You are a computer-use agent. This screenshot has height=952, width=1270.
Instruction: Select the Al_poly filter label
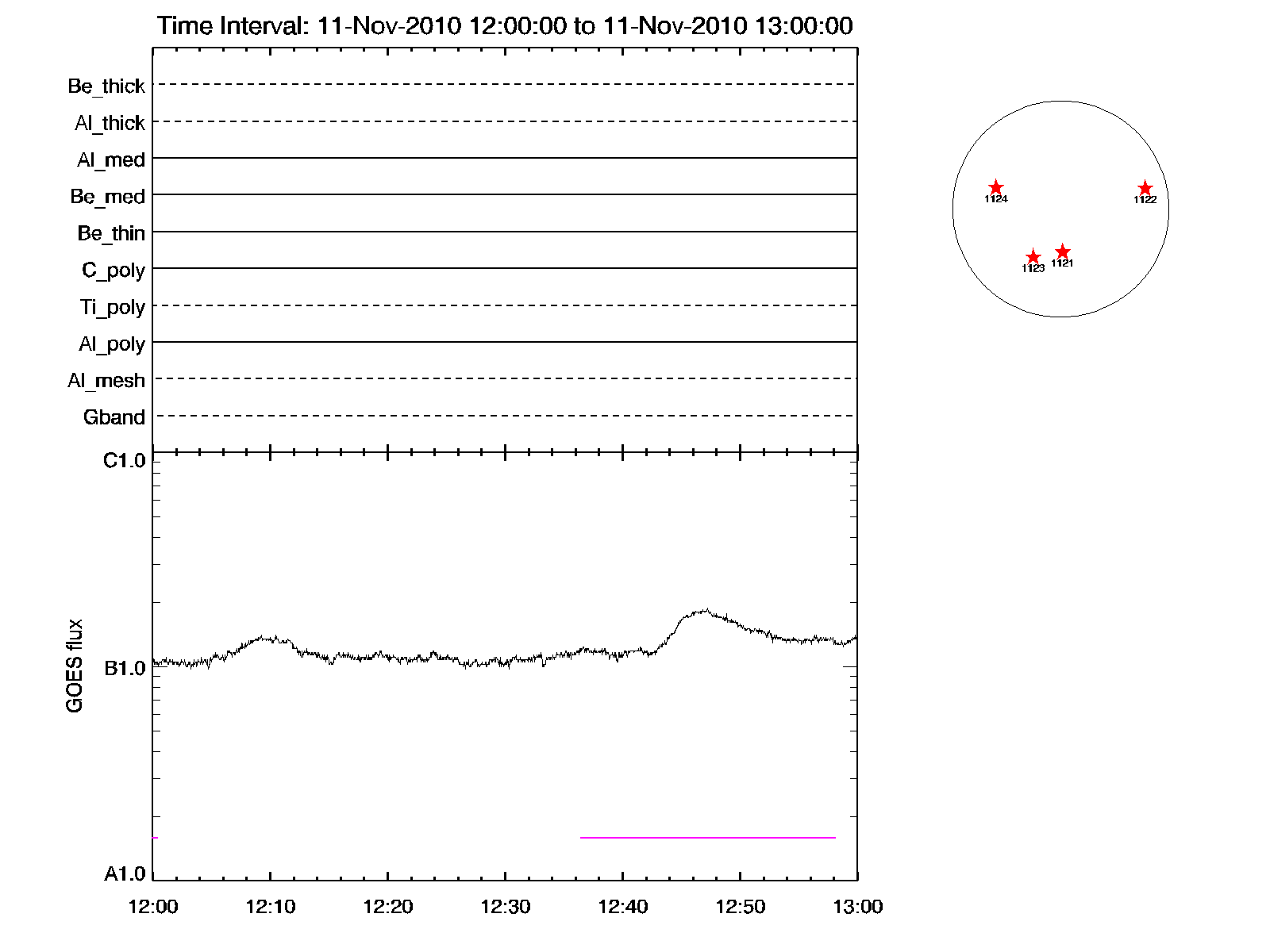[112, 344]
